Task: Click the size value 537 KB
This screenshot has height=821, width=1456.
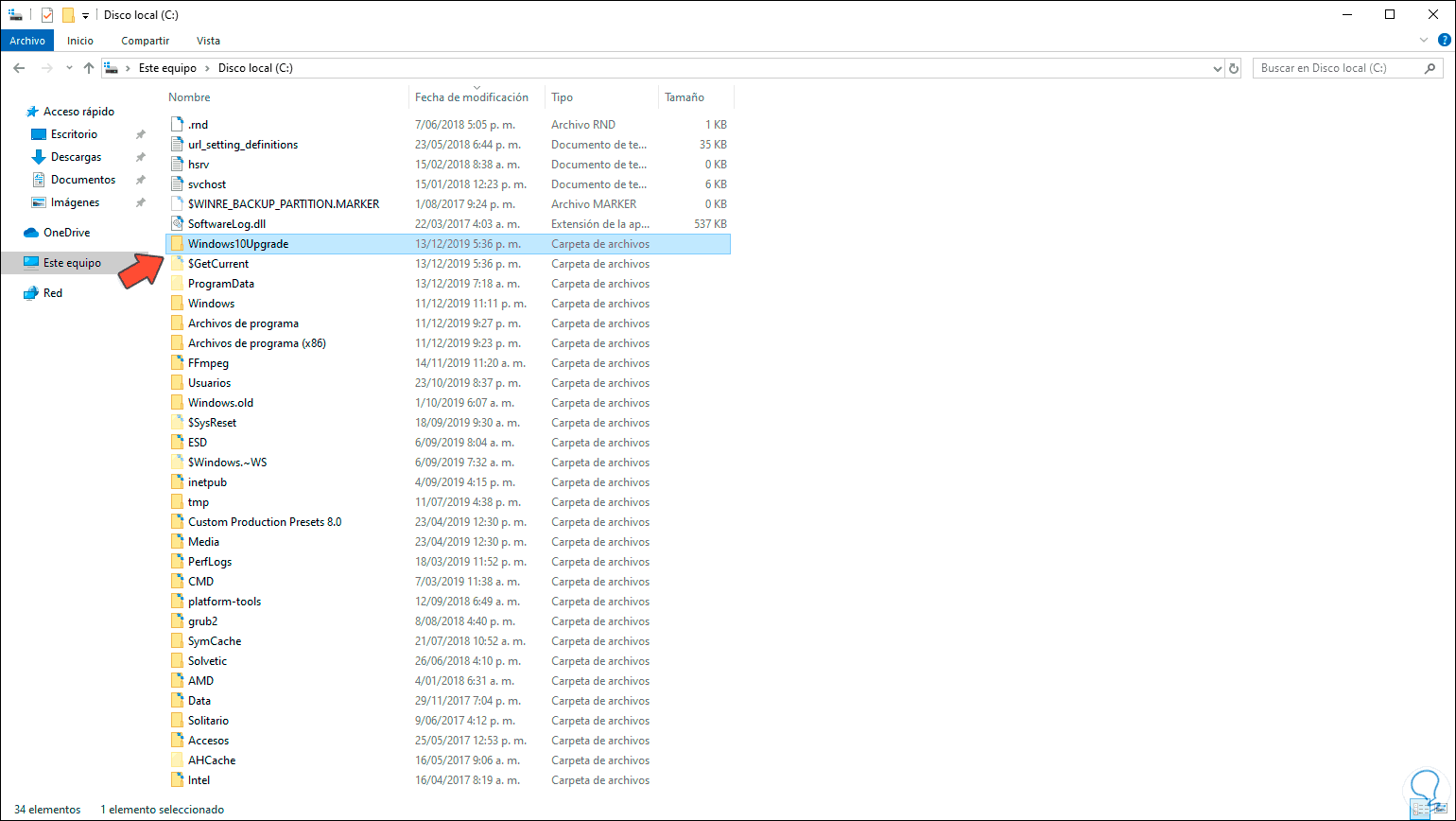Action: (709, 224)
